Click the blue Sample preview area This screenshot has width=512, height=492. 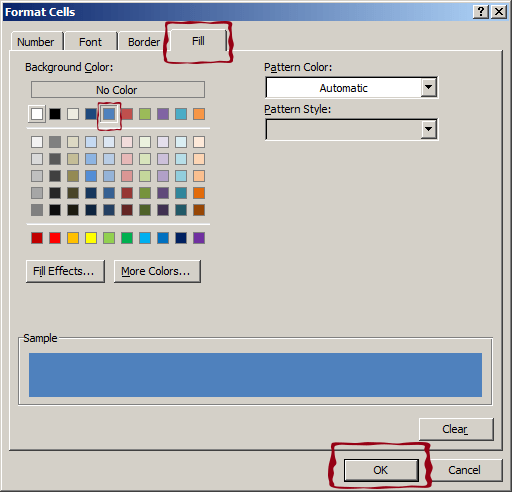pyautogui.click(x=255, y=375)
